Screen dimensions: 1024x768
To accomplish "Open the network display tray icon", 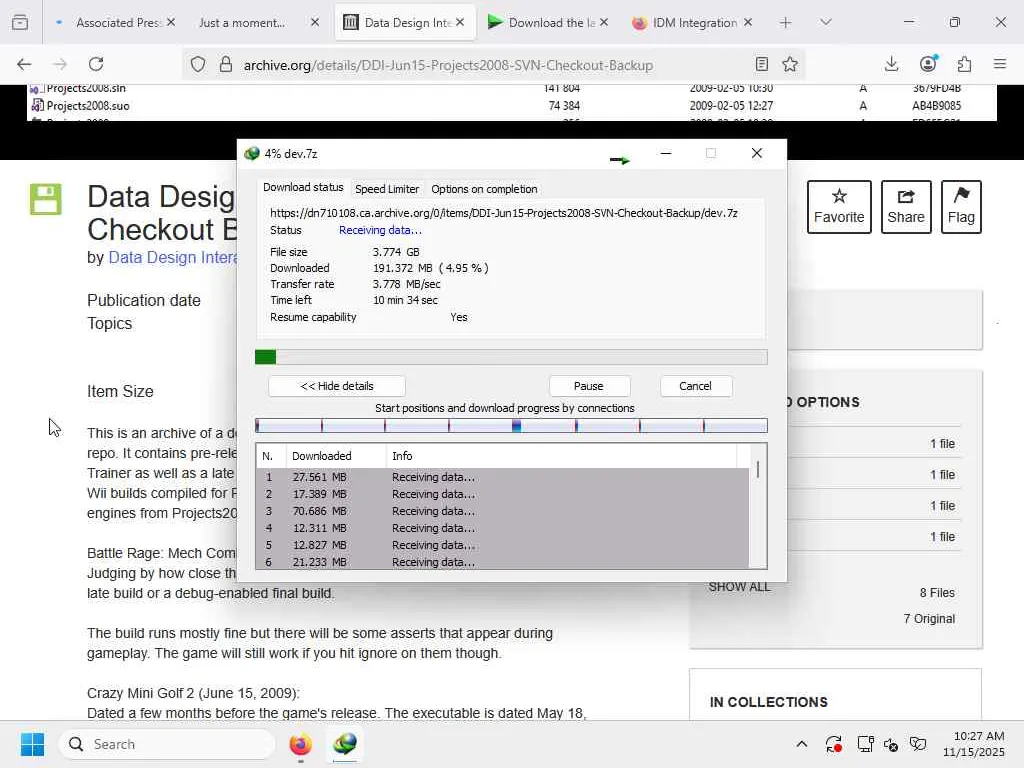I will click(x=865, y=744).
